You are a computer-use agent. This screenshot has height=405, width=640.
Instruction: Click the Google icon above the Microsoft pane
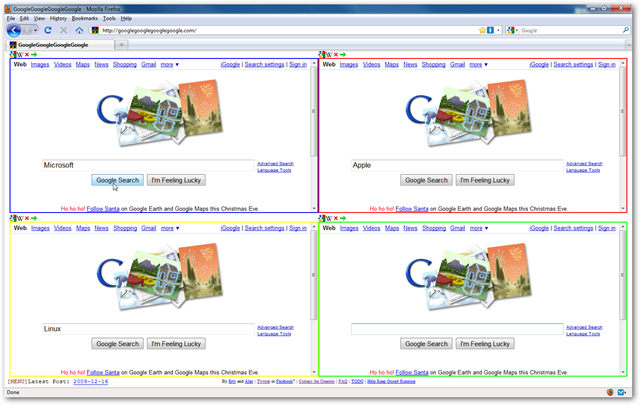(x=13, y=55)
